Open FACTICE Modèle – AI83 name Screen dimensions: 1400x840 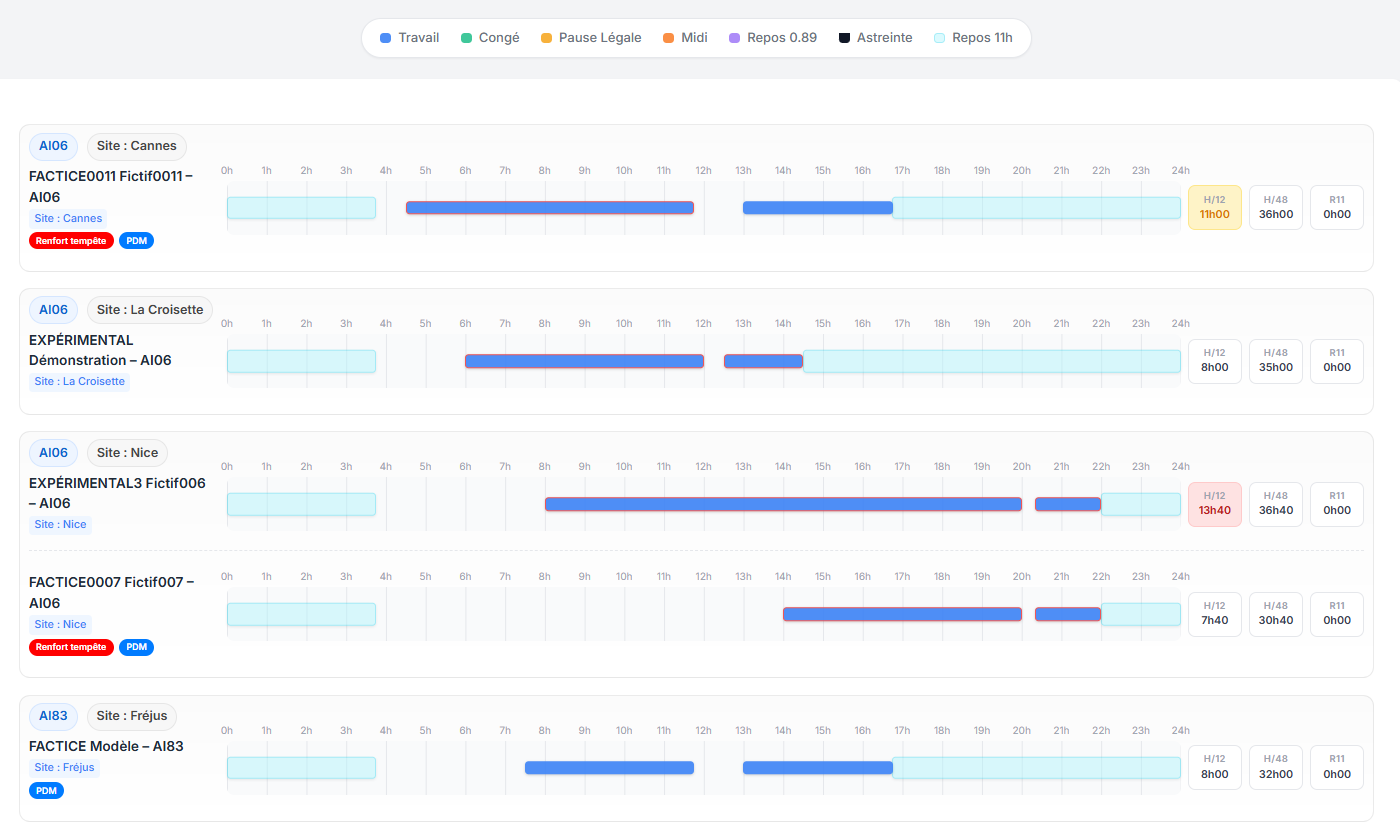pos(106,746)
